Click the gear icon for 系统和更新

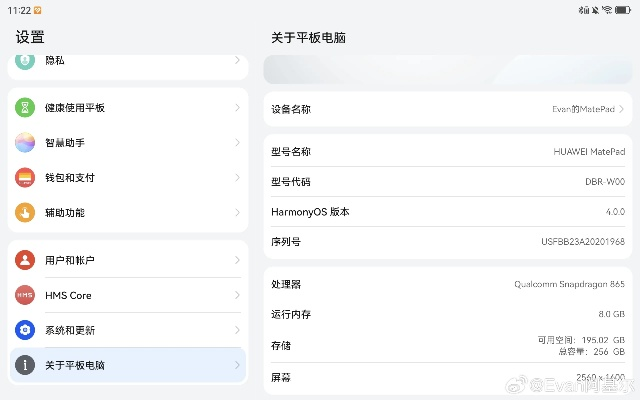tap(25, 331)
